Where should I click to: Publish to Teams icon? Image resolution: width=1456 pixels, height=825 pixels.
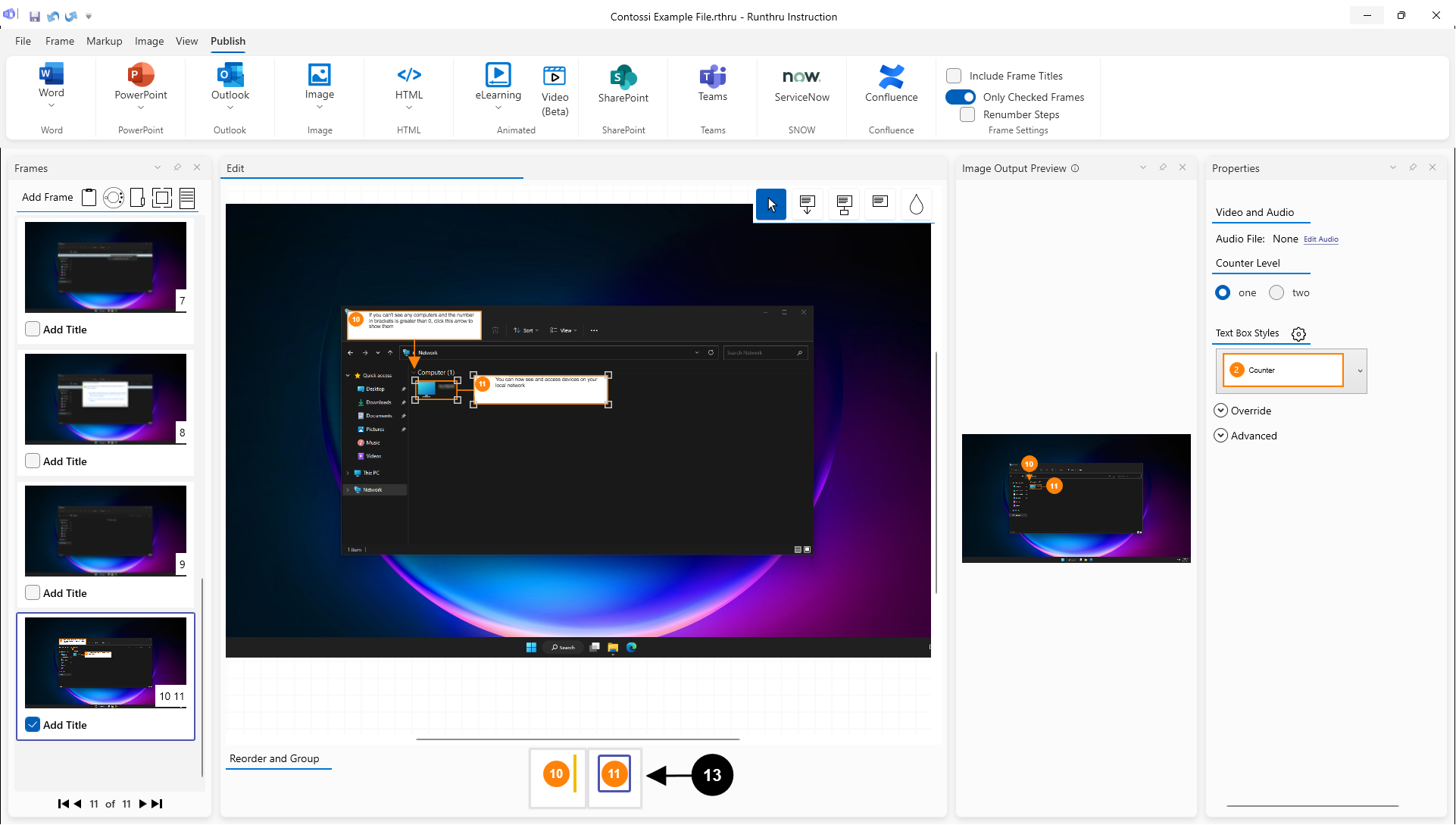click(712, 77)
